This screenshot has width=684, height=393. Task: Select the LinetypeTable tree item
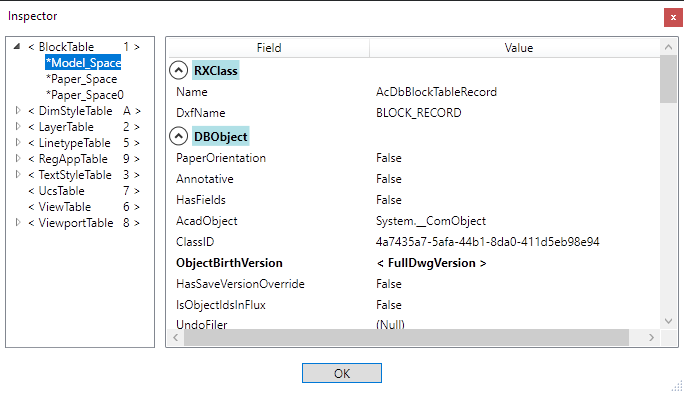tap(84, 143)
